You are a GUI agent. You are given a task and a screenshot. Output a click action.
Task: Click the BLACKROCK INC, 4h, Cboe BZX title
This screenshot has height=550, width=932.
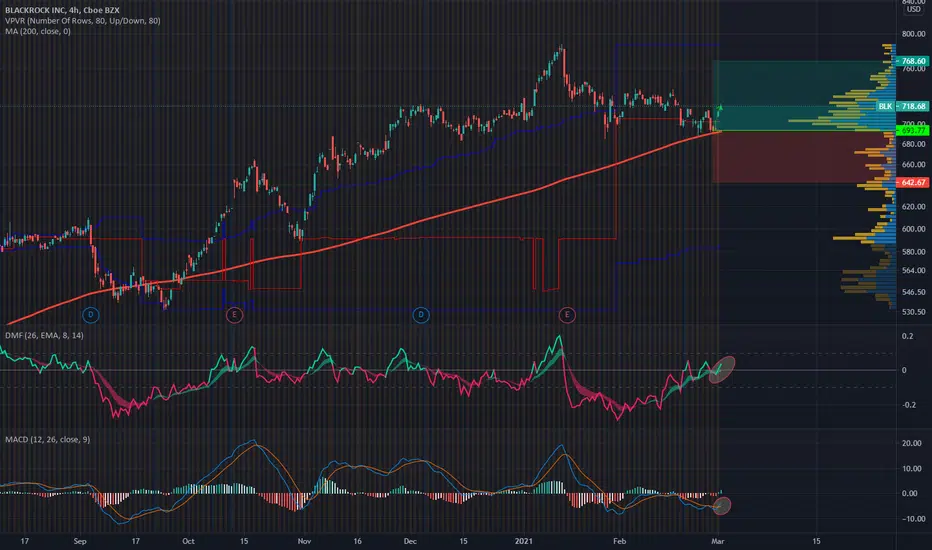(x=62, y=10)
